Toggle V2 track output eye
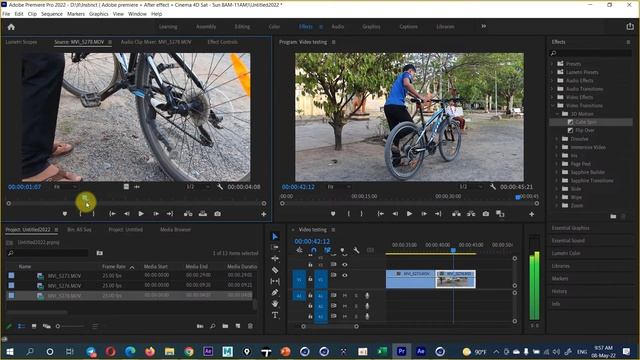The width and height of the screenshot is (640, 360). point(345,264)
